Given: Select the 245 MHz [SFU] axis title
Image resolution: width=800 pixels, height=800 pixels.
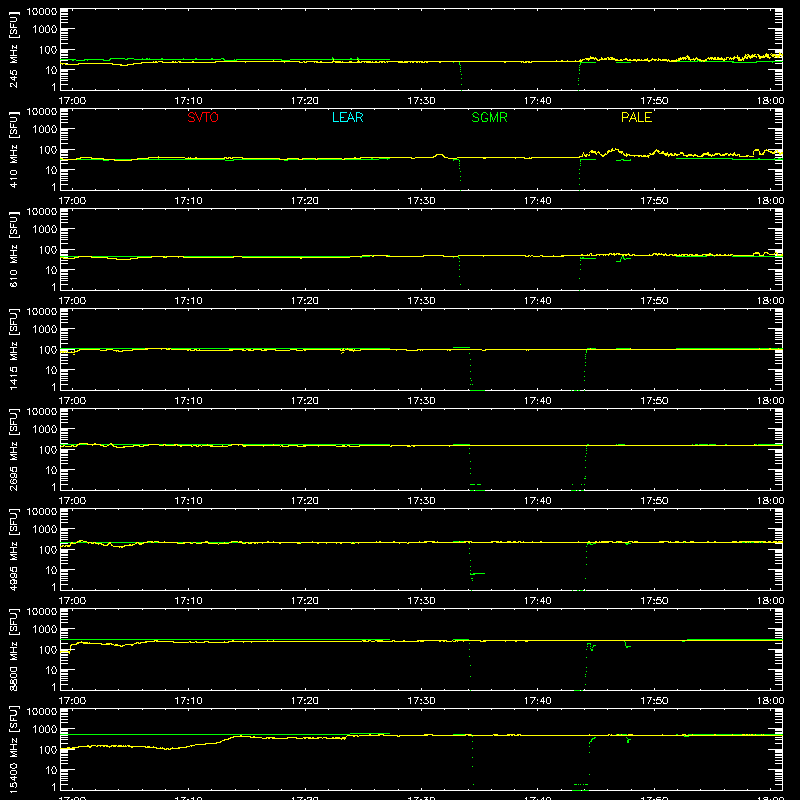Looking at the screenshot, I should (x=14, y=49).
